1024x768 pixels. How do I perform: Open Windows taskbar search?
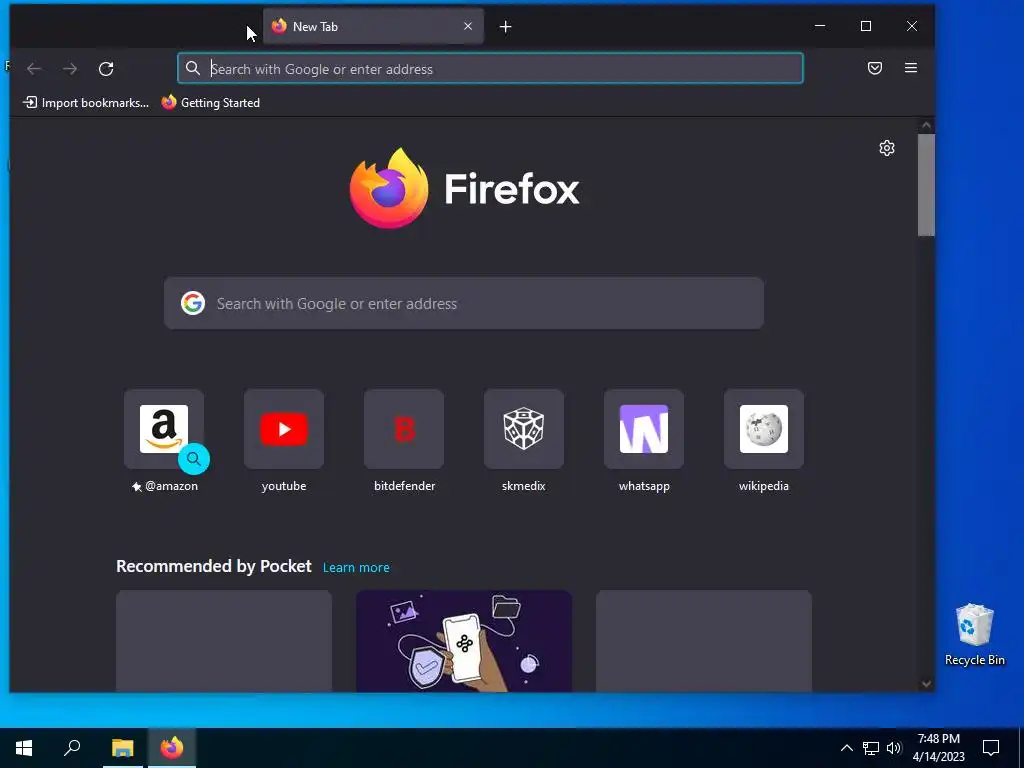pos(72,748)
